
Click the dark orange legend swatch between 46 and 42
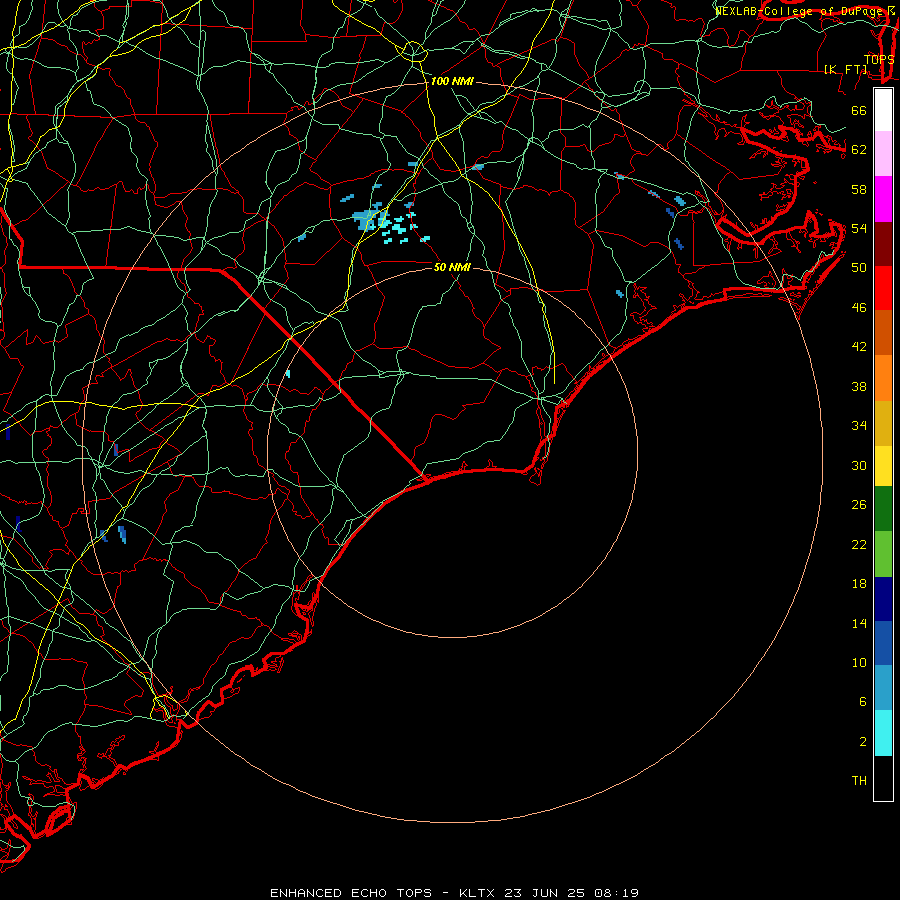[x=883, y=332]
